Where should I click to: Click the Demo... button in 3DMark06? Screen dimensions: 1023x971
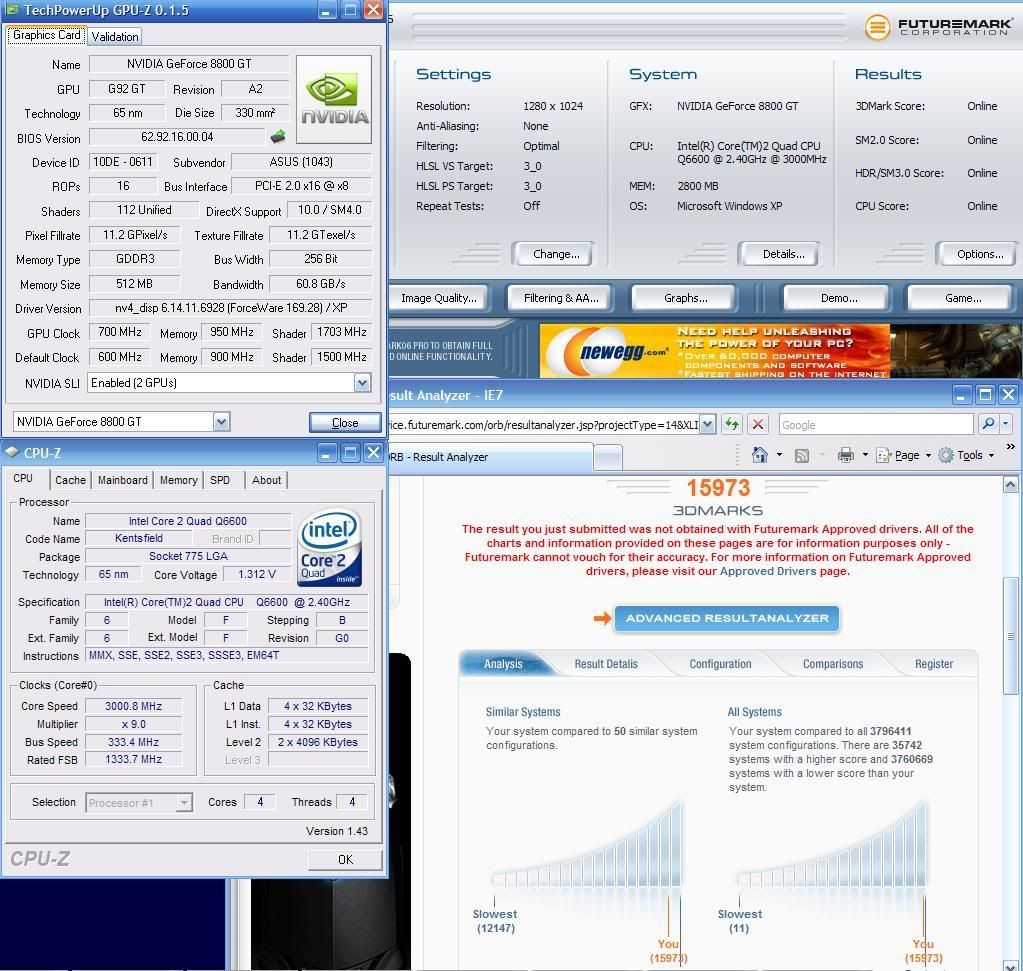tap(839, 298)
